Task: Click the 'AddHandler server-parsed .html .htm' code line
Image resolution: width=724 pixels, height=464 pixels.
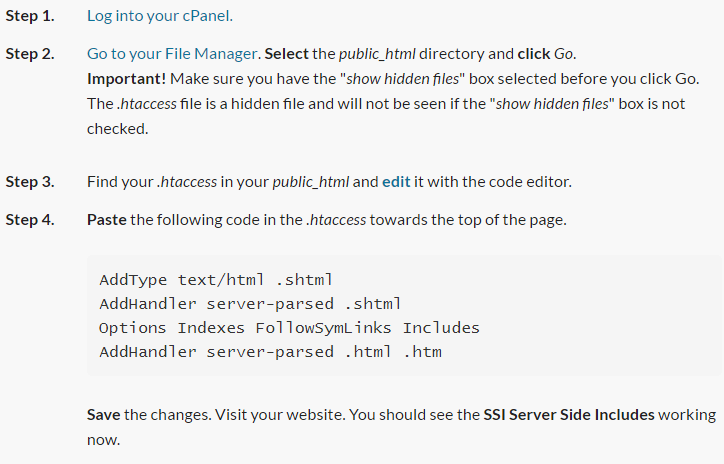Action: (x=270, y=352)
